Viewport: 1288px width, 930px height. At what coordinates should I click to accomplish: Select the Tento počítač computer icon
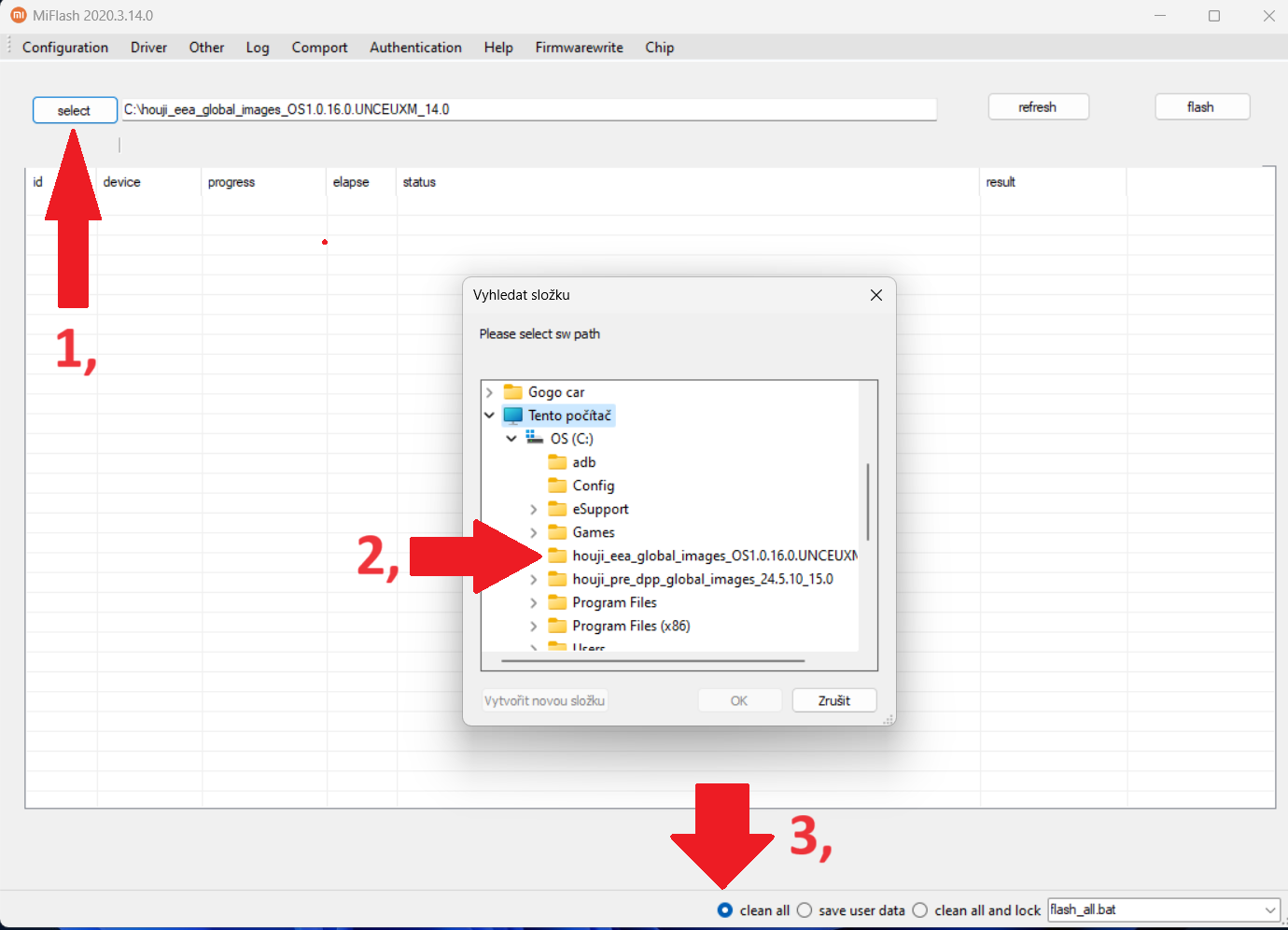(513, 416)
